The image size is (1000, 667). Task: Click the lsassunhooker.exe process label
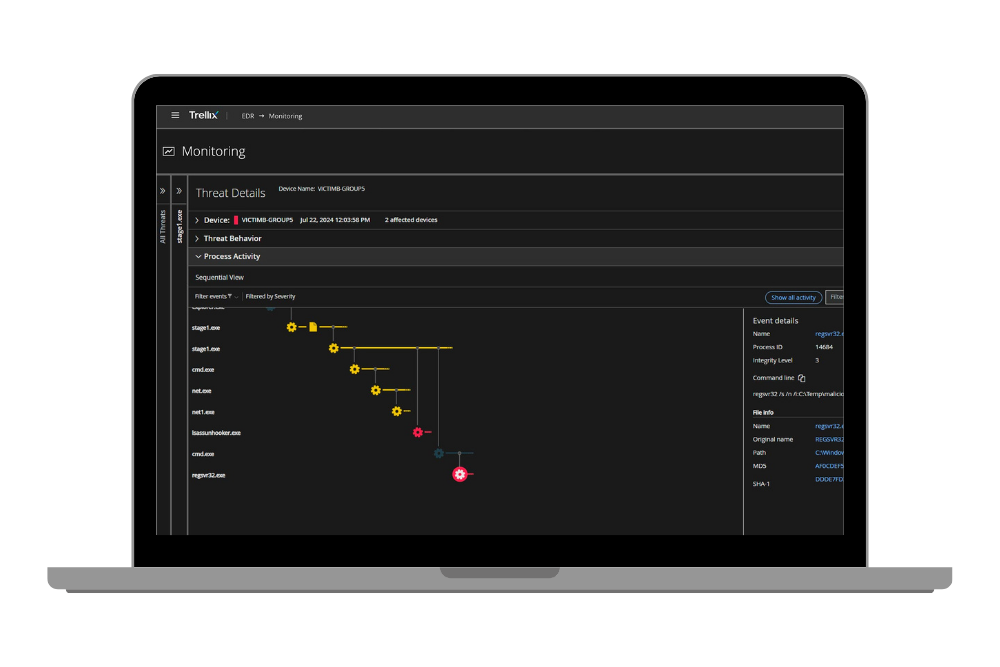pos(216,433)
